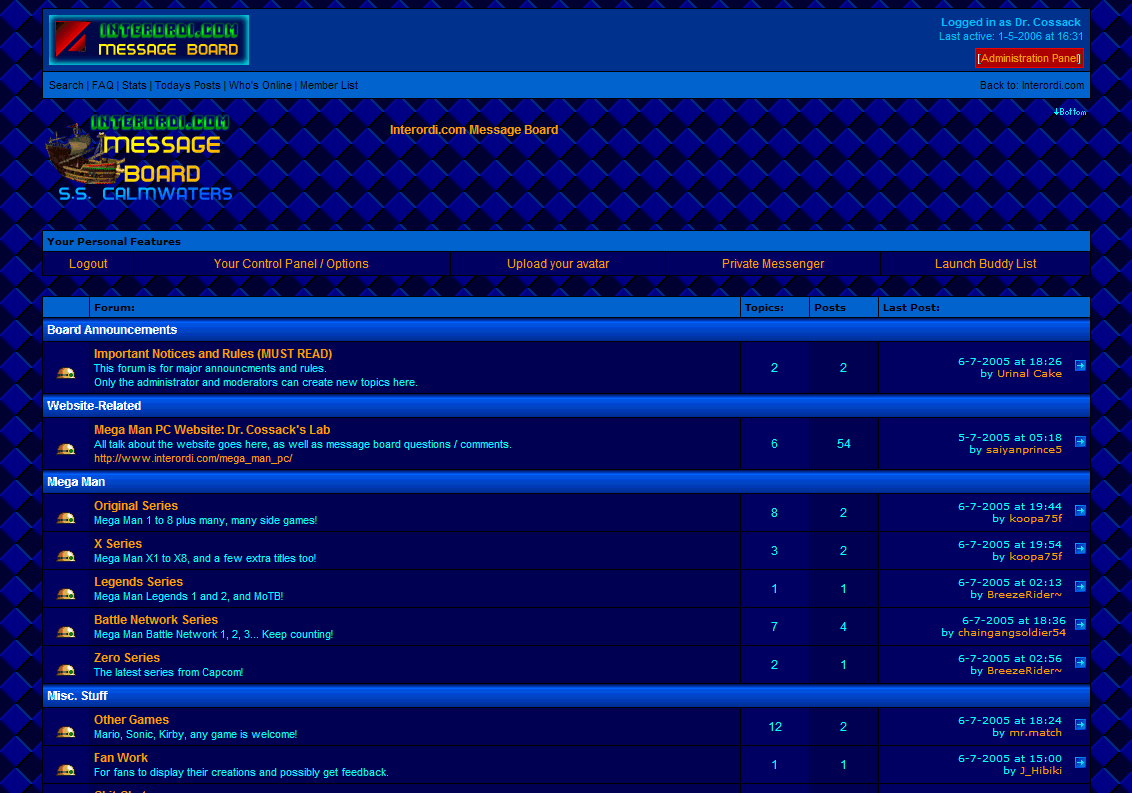Click the forum status icon beside Fan Work
This screenshot has width=1132, height=793.
tap(66, 769)
